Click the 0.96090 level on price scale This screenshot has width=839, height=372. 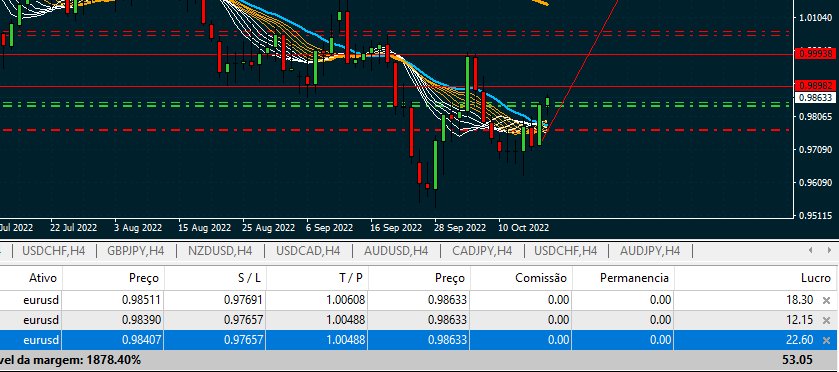coord(816,183)
